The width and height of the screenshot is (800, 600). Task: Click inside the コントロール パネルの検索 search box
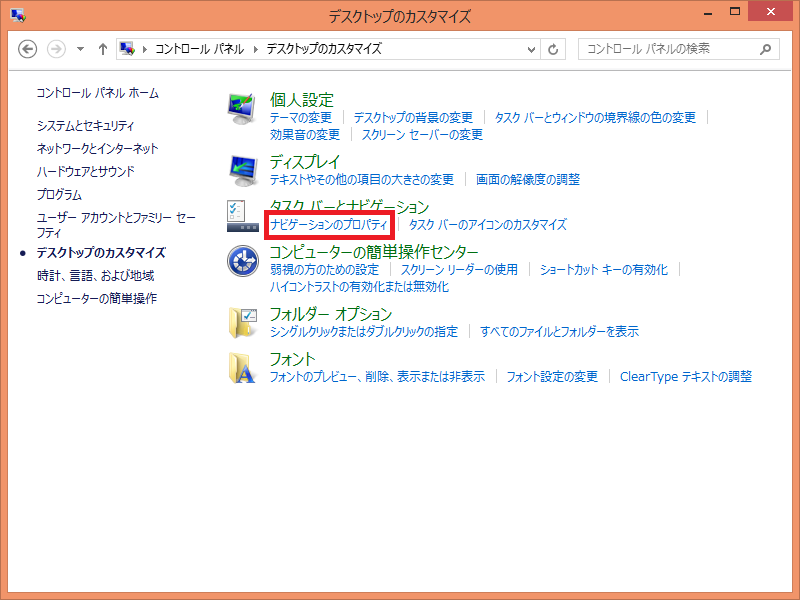[x=670, y=48]
